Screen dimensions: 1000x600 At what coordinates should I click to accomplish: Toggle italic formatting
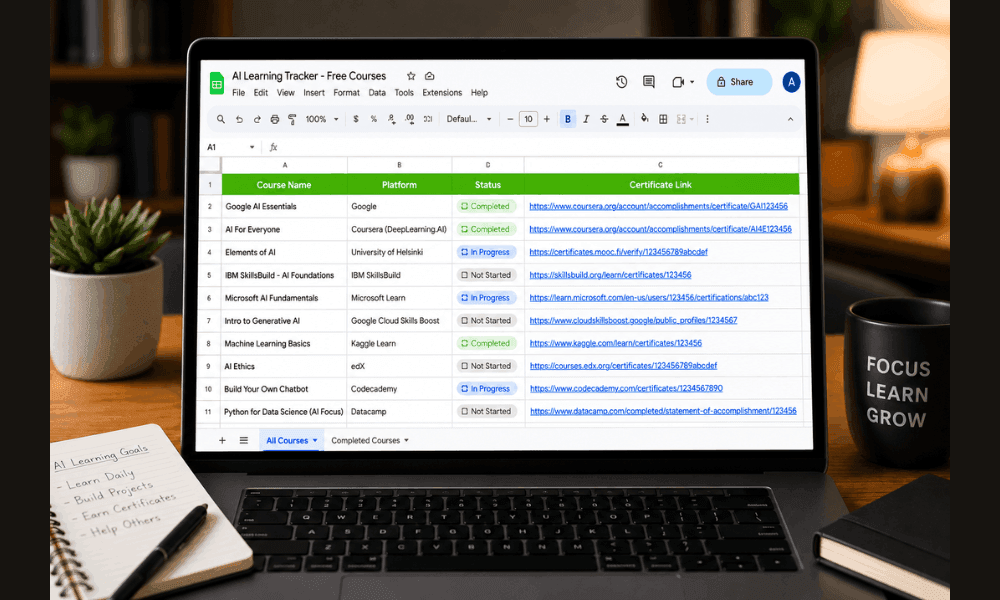586,119
